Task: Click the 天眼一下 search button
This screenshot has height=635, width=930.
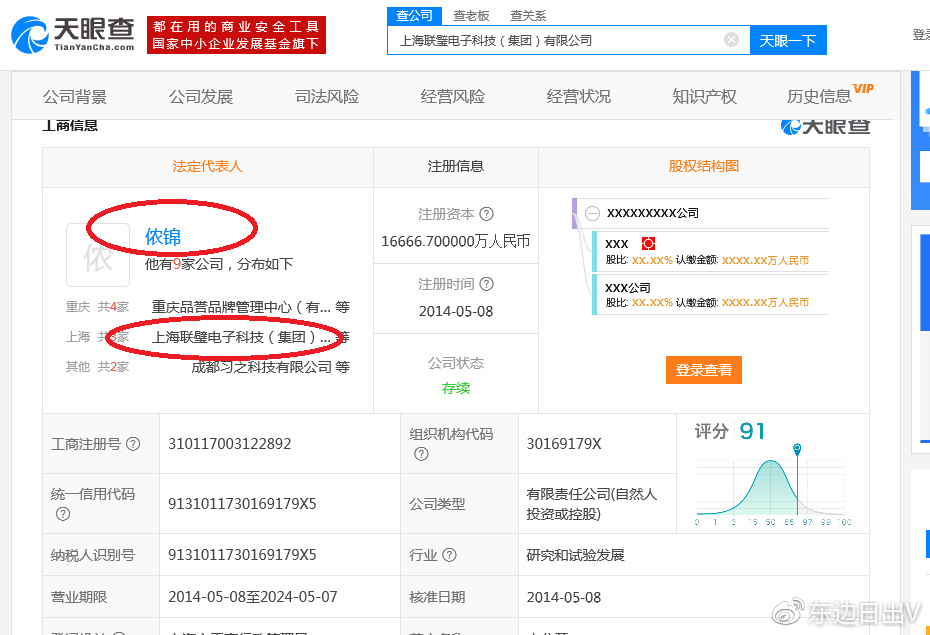Action: 788,40
